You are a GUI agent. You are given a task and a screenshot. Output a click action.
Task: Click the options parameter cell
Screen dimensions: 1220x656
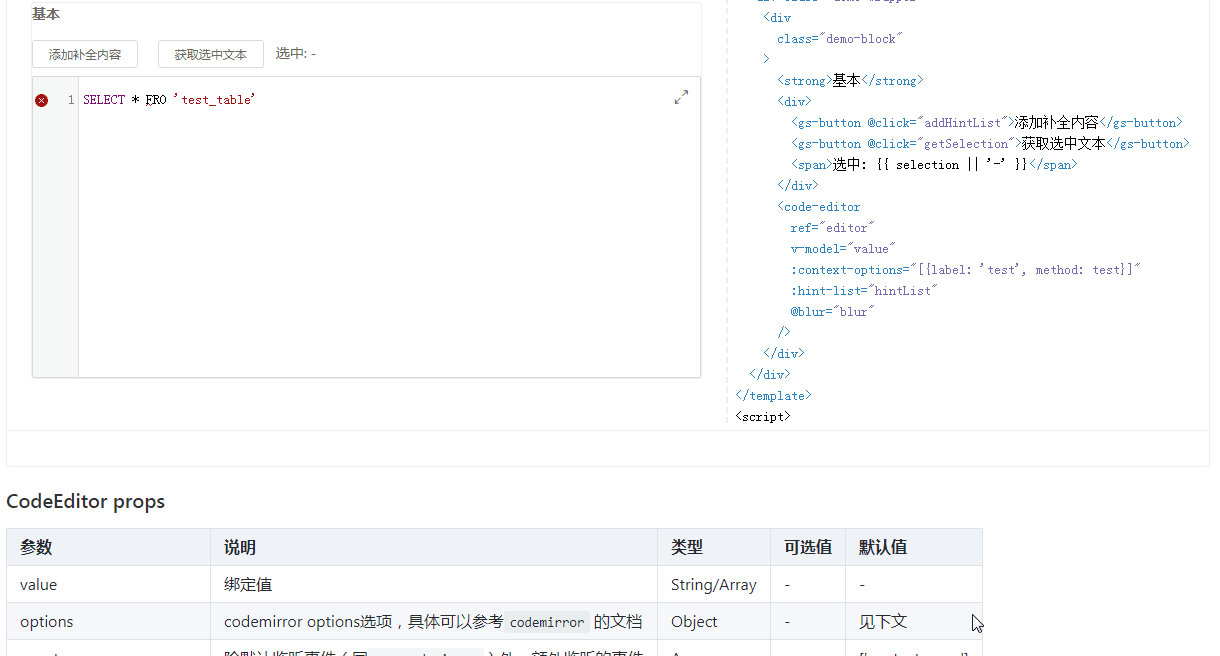pyautogui.click(x=108, y=621)
